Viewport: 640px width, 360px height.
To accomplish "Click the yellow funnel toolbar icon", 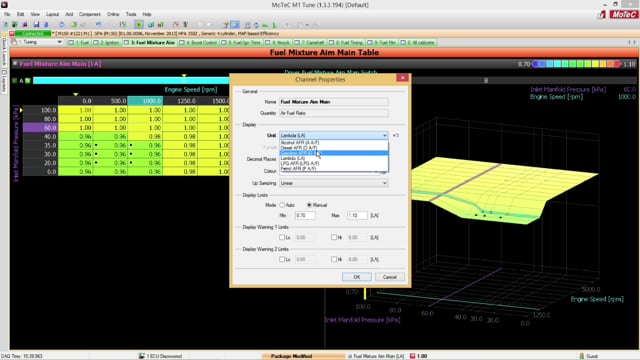I will (226, 25).
